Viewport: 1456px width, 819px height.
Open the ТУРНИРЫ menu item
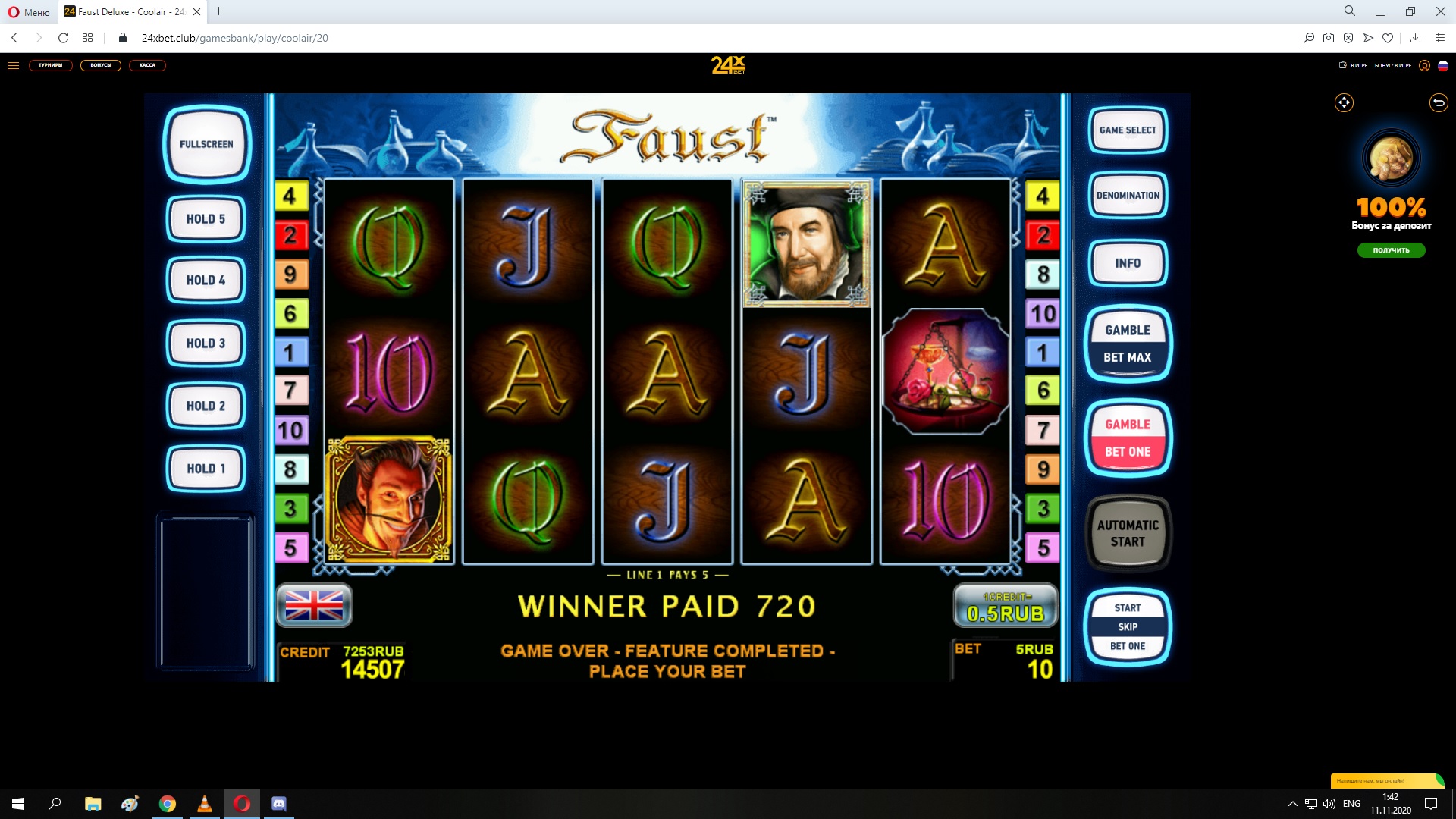click(51, 65)
